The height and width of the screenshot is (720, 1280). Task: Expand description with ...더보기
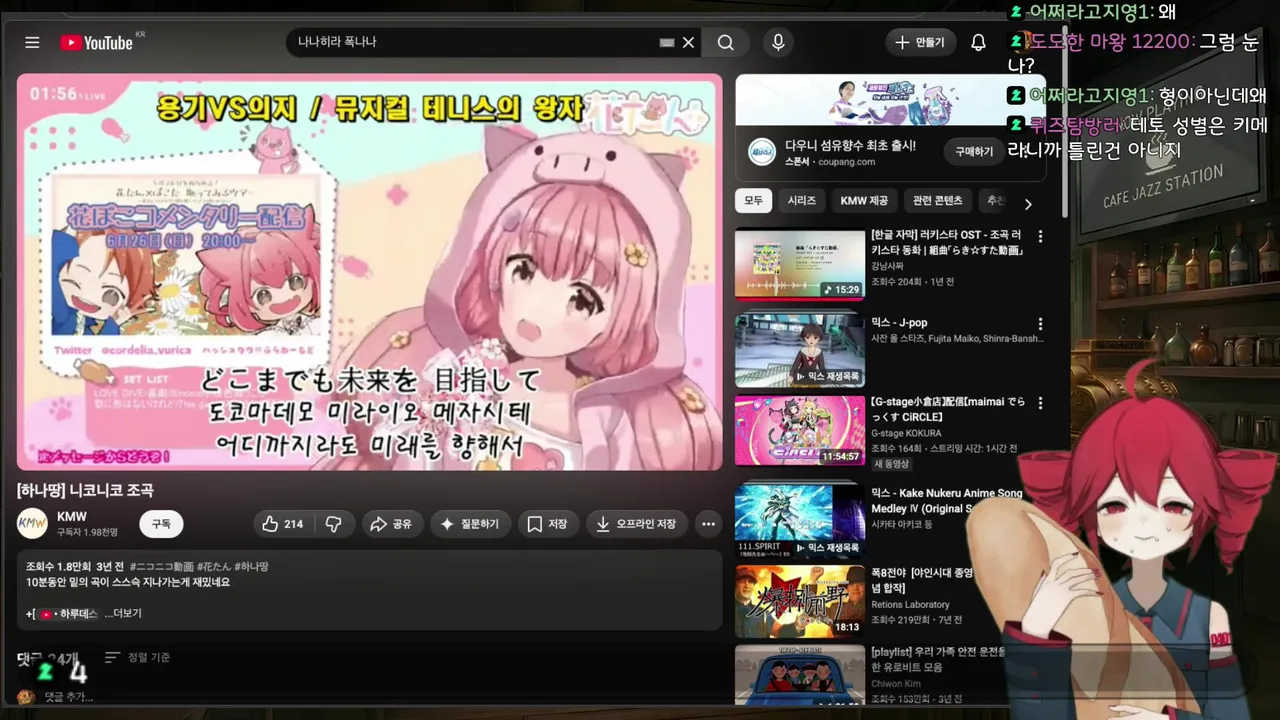[x=123, y=613]
